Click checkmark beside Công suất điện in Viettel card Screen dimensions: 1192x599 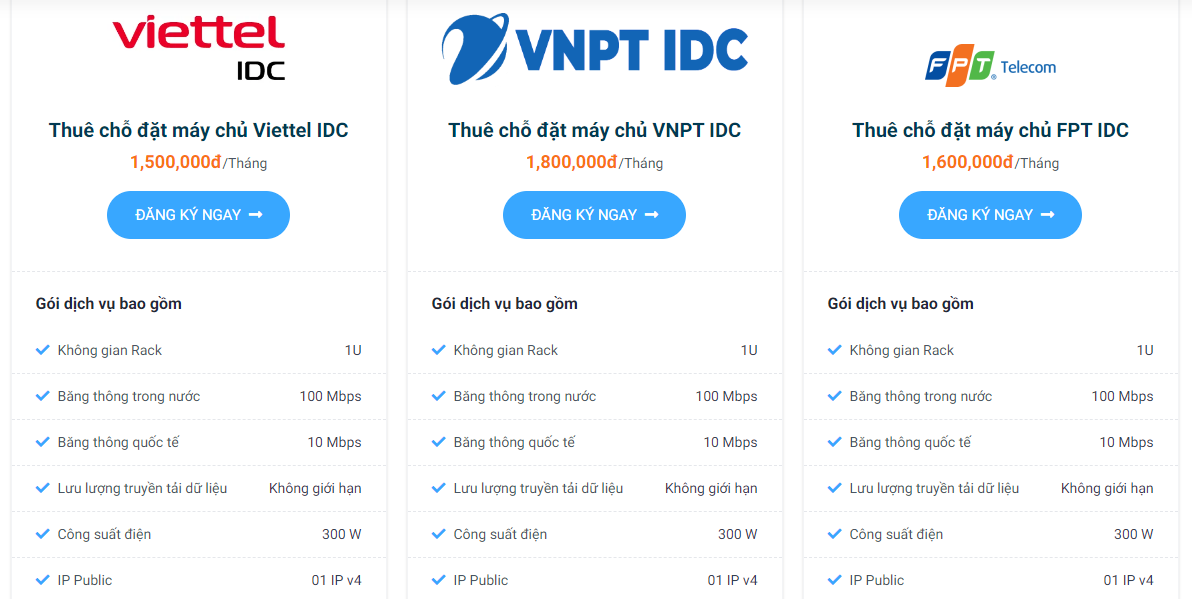[43, 534]
